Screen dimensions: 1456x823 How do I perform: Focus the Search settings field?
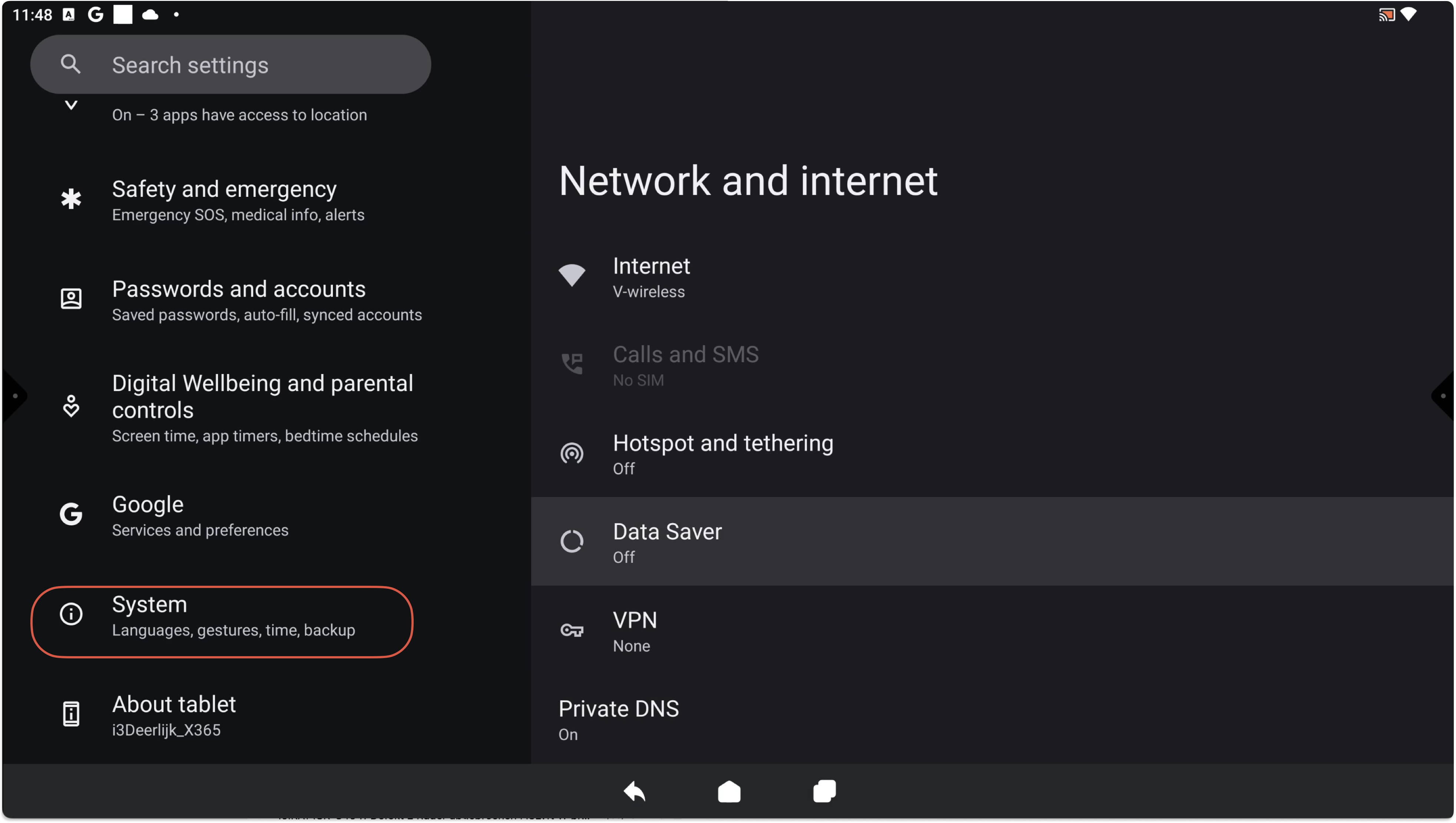(x=231, y=65)
